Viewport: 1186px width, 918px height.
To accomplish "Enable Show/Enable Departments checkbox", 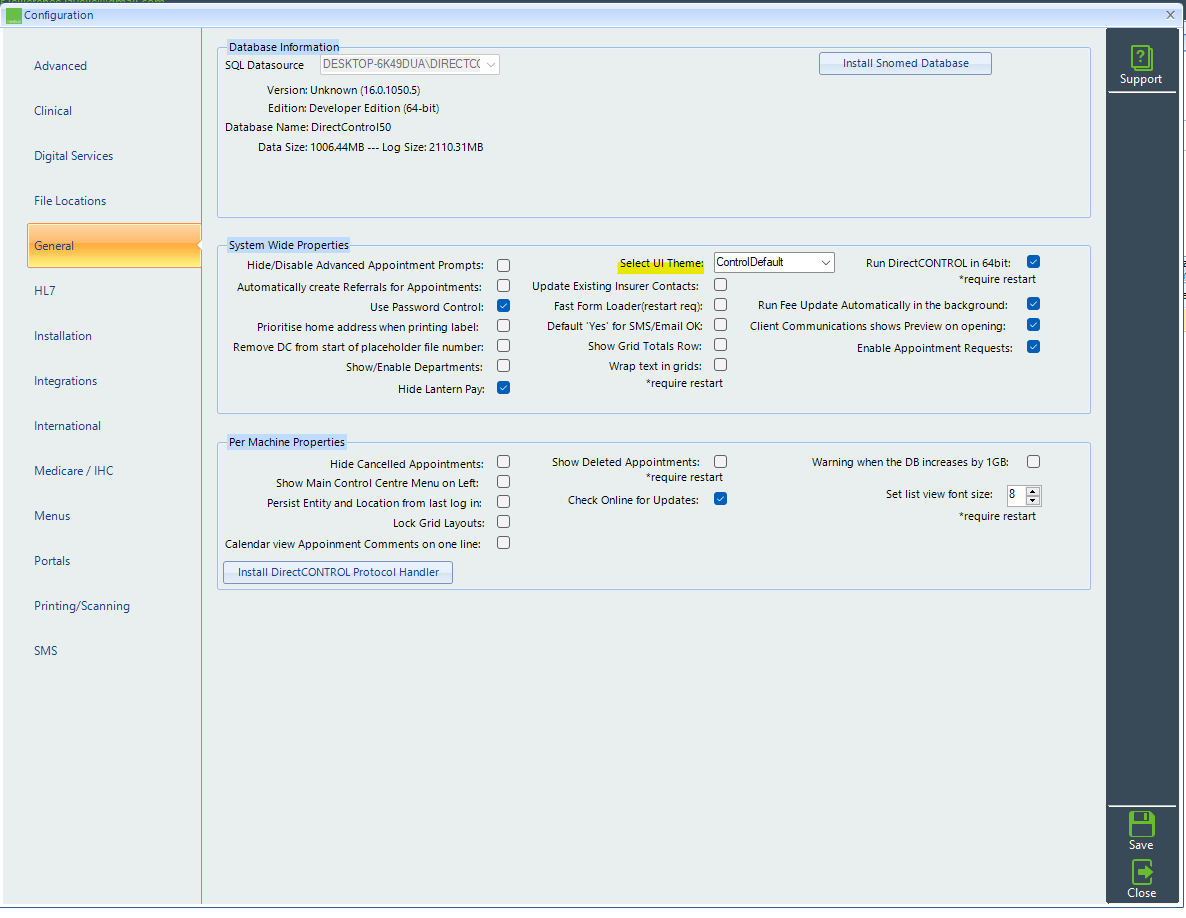I will tap(503, 366).
